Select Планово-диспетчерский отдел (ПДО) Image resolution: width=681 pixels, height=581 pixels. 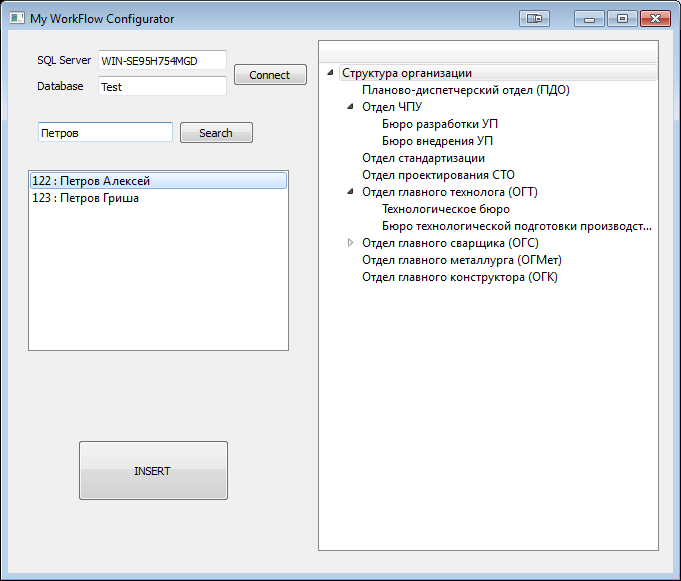(466, 90)
